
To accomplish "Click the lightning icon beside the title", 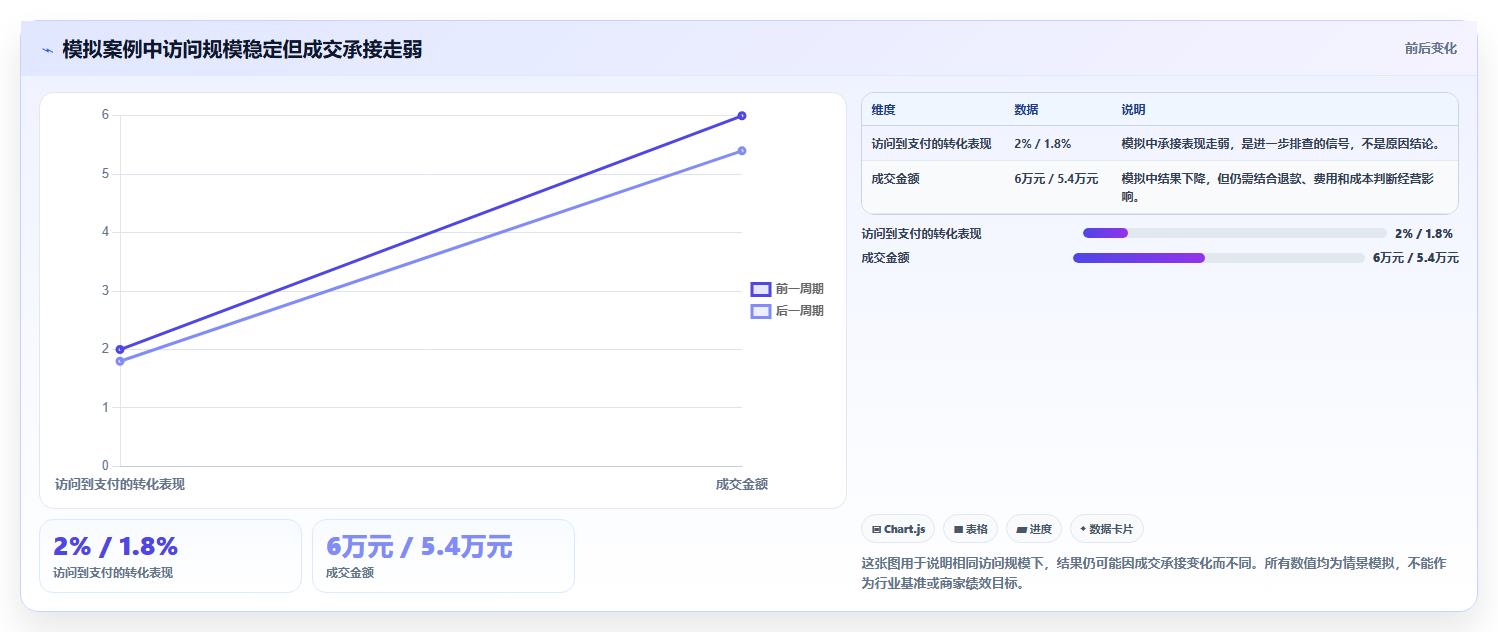I will point(47,50).
